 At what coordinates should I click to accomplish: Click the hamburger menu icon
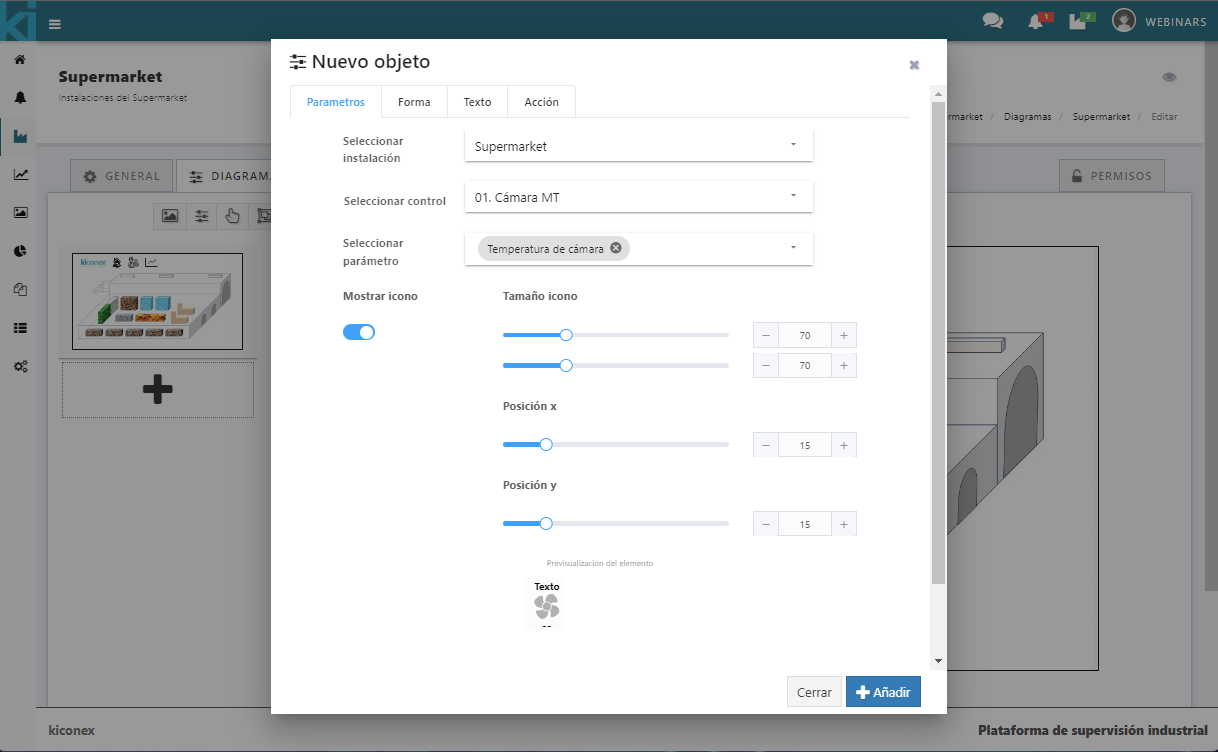point(54,24)
